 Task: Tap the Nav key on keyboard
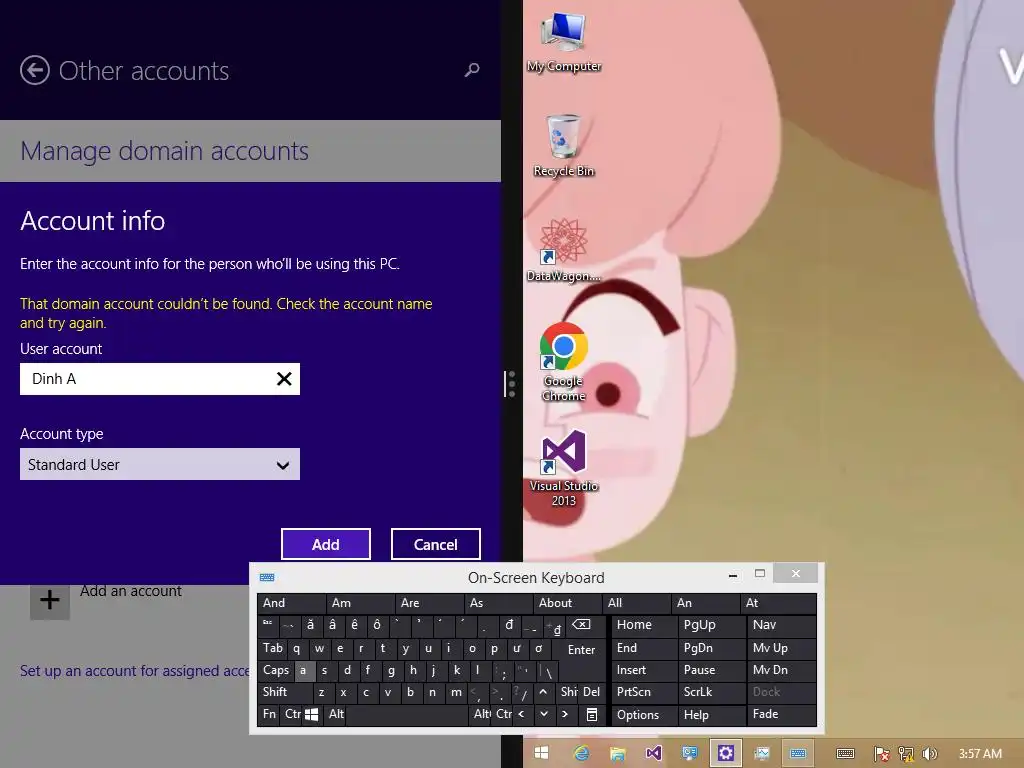tap(782, 625)
